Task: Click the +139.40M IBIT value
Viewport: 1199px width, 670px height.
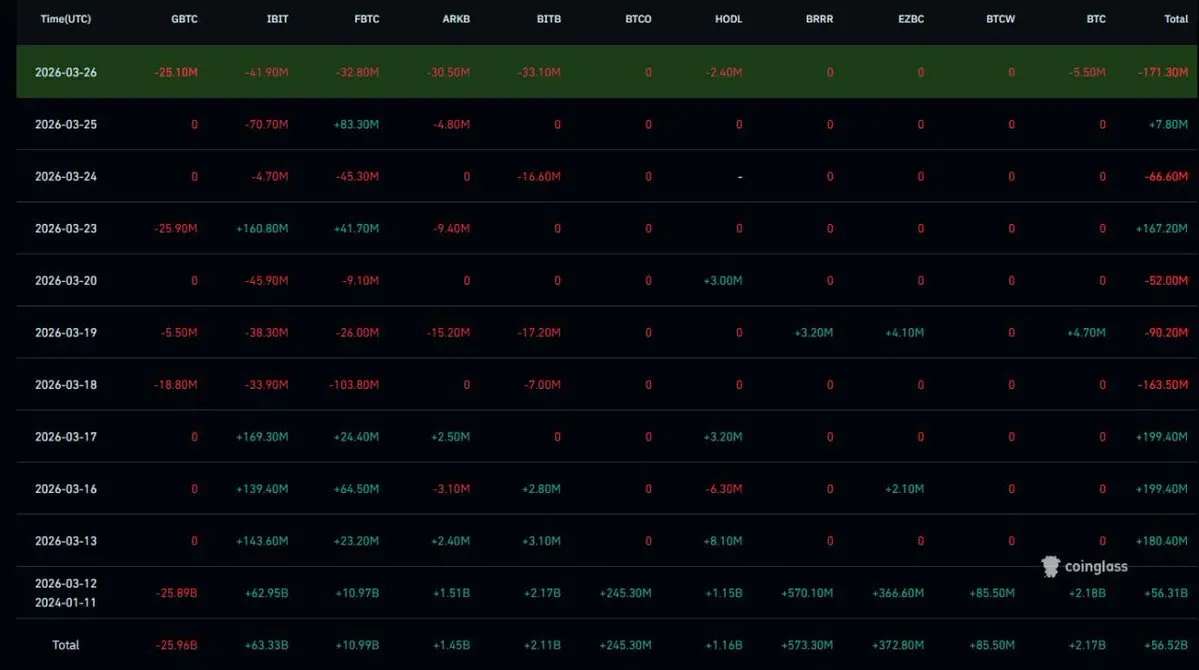Action: (x=262, y=489)
